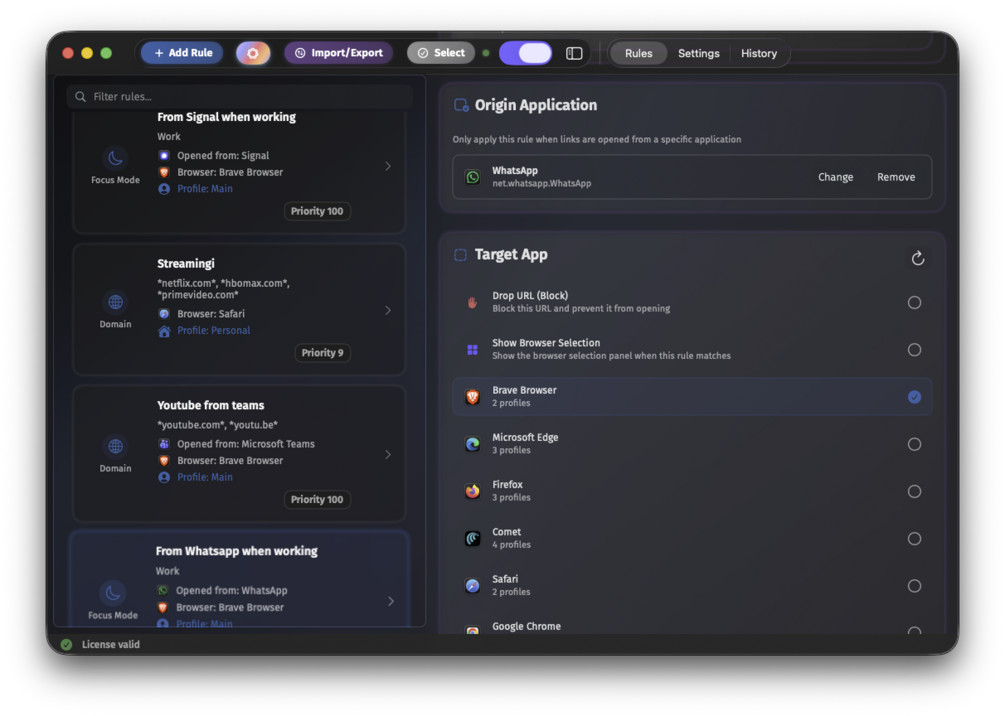Switch to the Rules tab
This screenshot has height=716, width=1005.
click(x=638, y=53)
